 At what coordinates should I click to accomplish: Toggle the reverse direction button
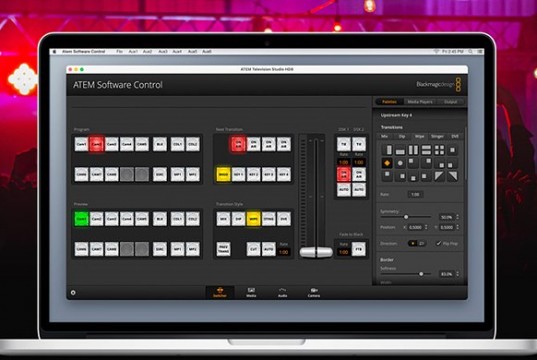tap(421, 243)
